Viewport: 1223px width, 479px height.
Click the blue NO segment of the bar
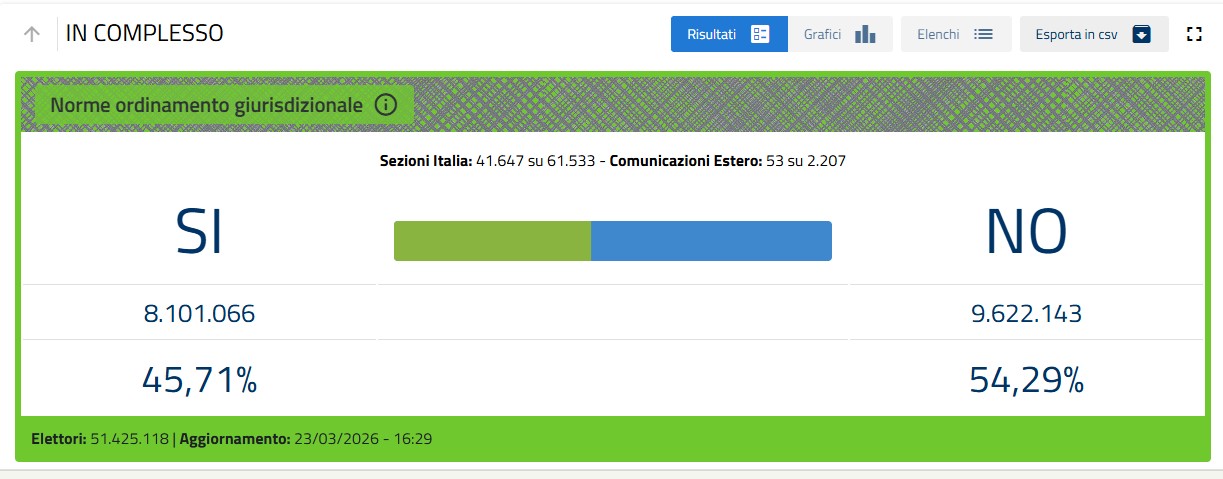coord(711,241)
